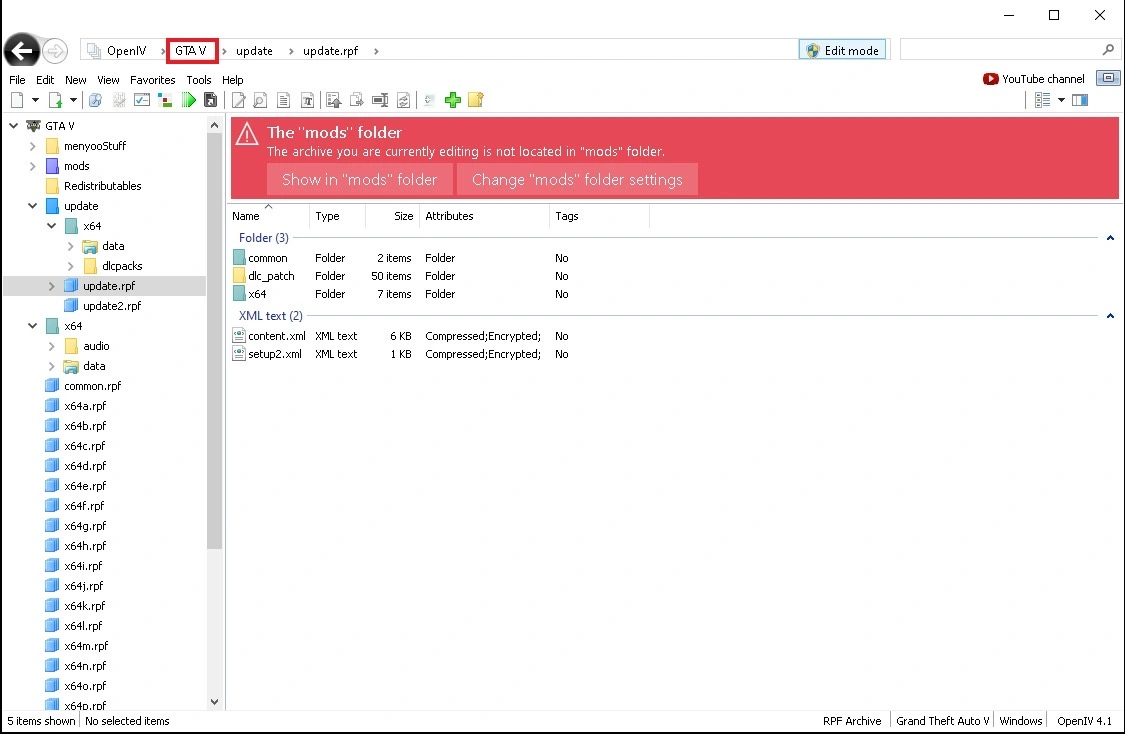This screenshot has width=1125, height=734.
Task: Click the document with letter T icon
Action: point(307,100)
